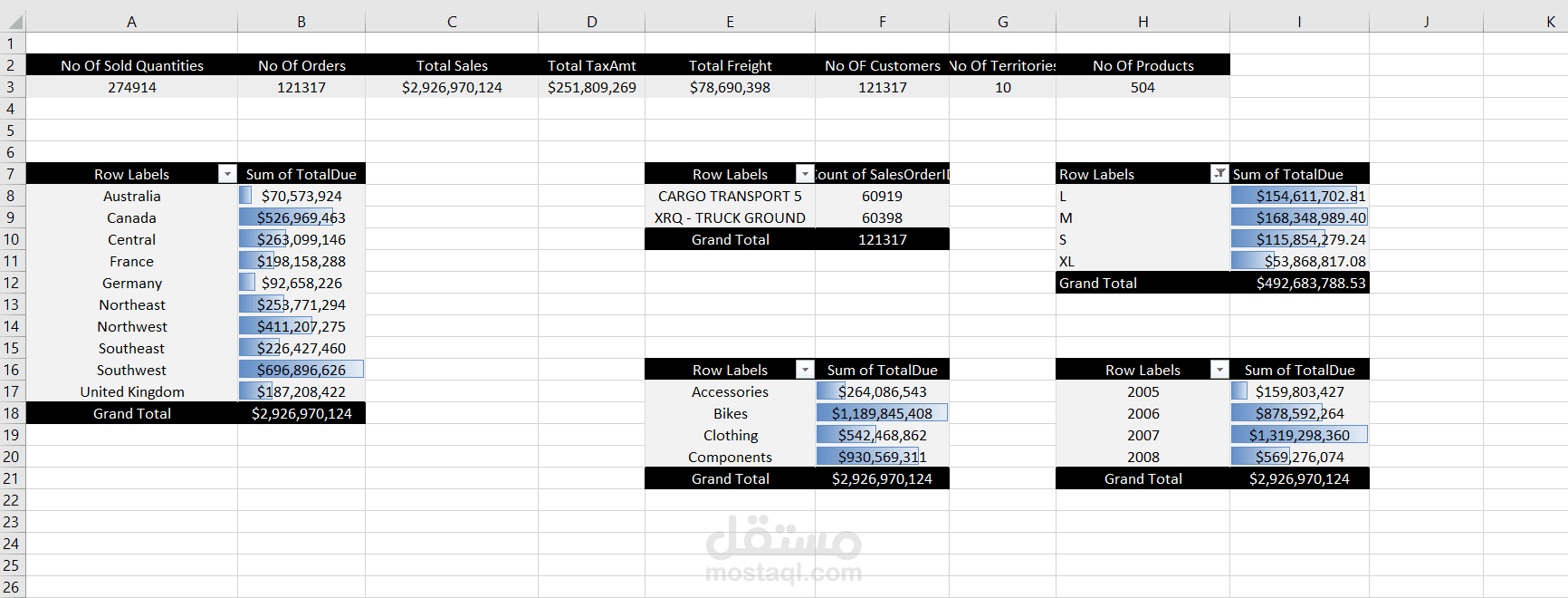Click the Select All corner triangle
The height and width of the screenshot is (598, 1568).
coord(14,22)
